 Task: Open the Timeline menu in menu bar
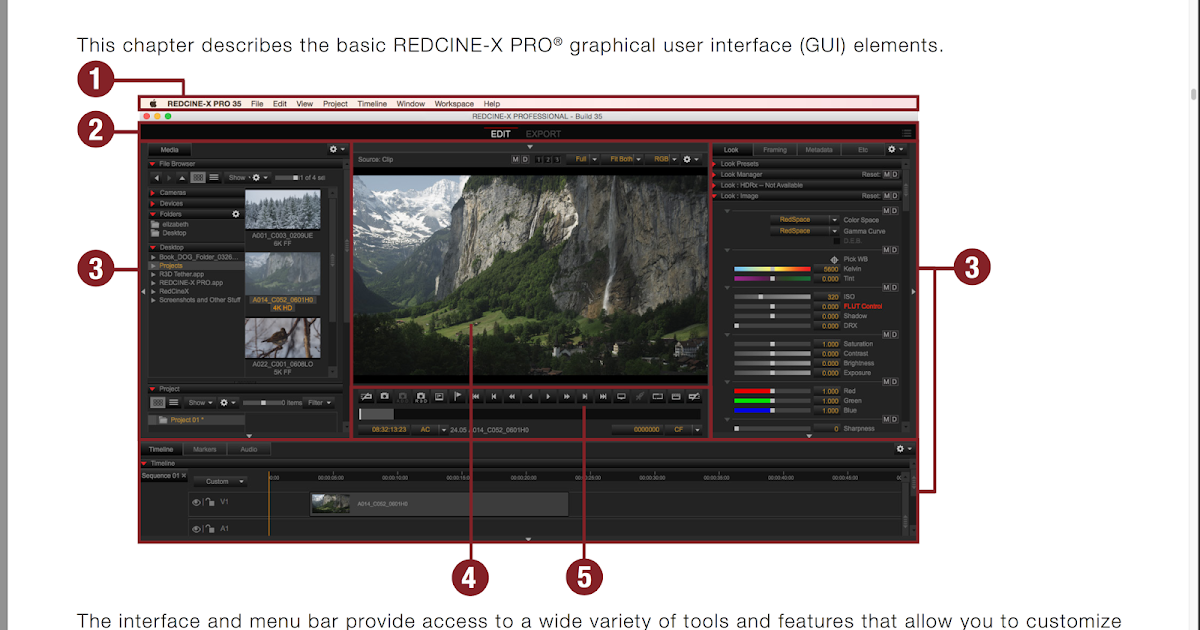pyautogui.click(x=372, y=104)
